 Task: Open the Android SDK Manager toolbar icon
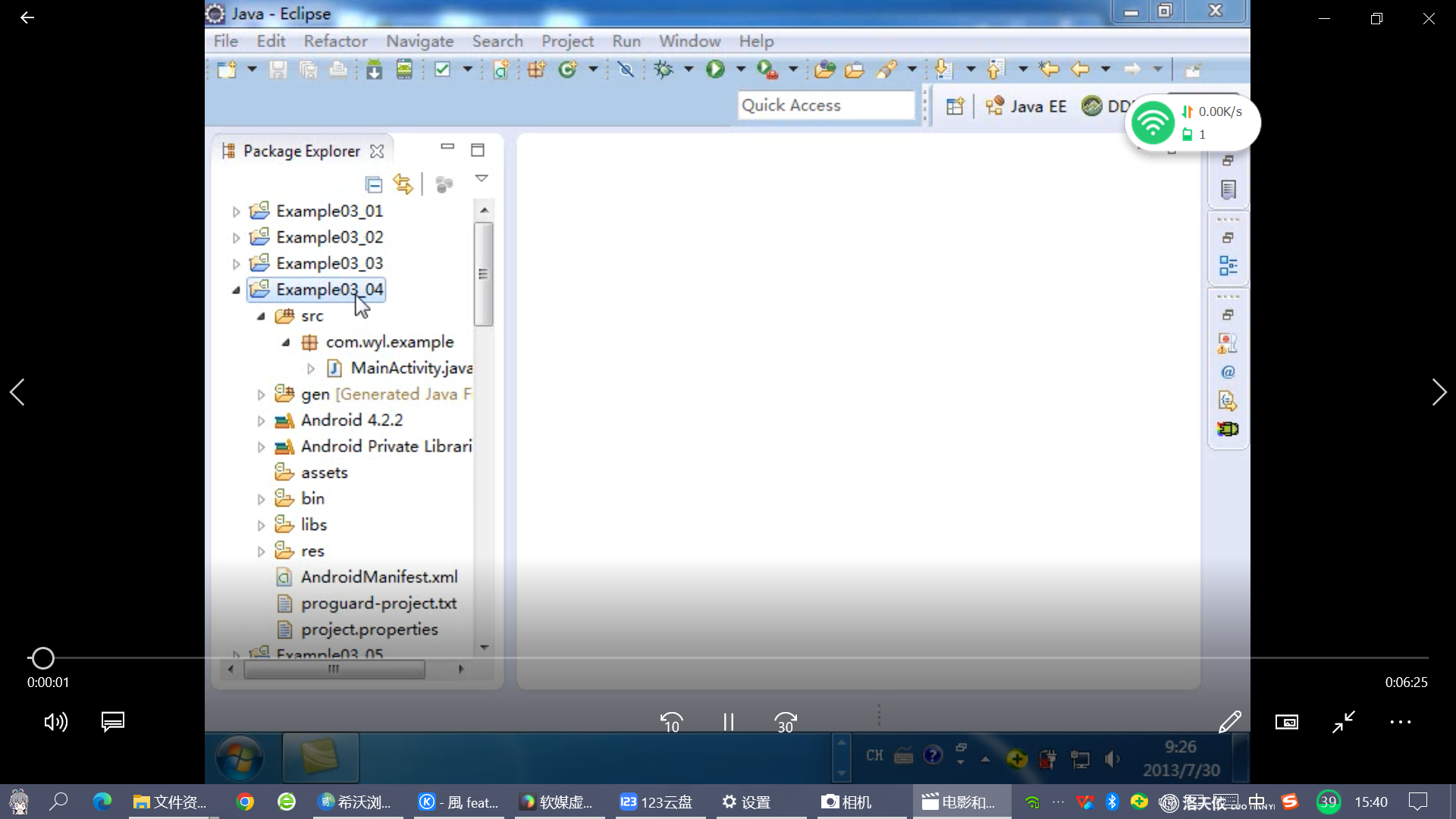click(x=374, y=70)
